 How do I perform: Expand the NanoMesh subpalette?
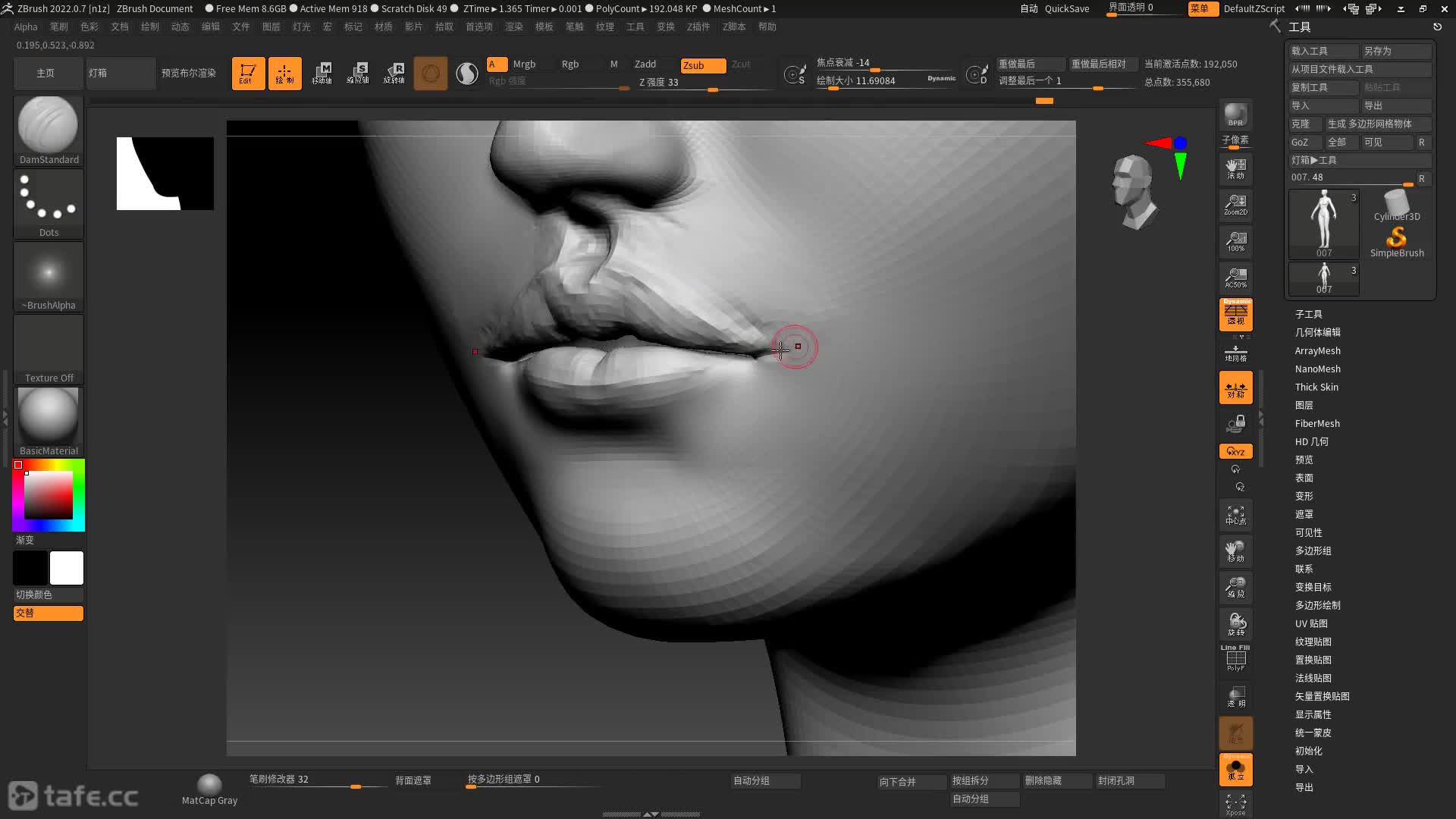coord(1318,369)
